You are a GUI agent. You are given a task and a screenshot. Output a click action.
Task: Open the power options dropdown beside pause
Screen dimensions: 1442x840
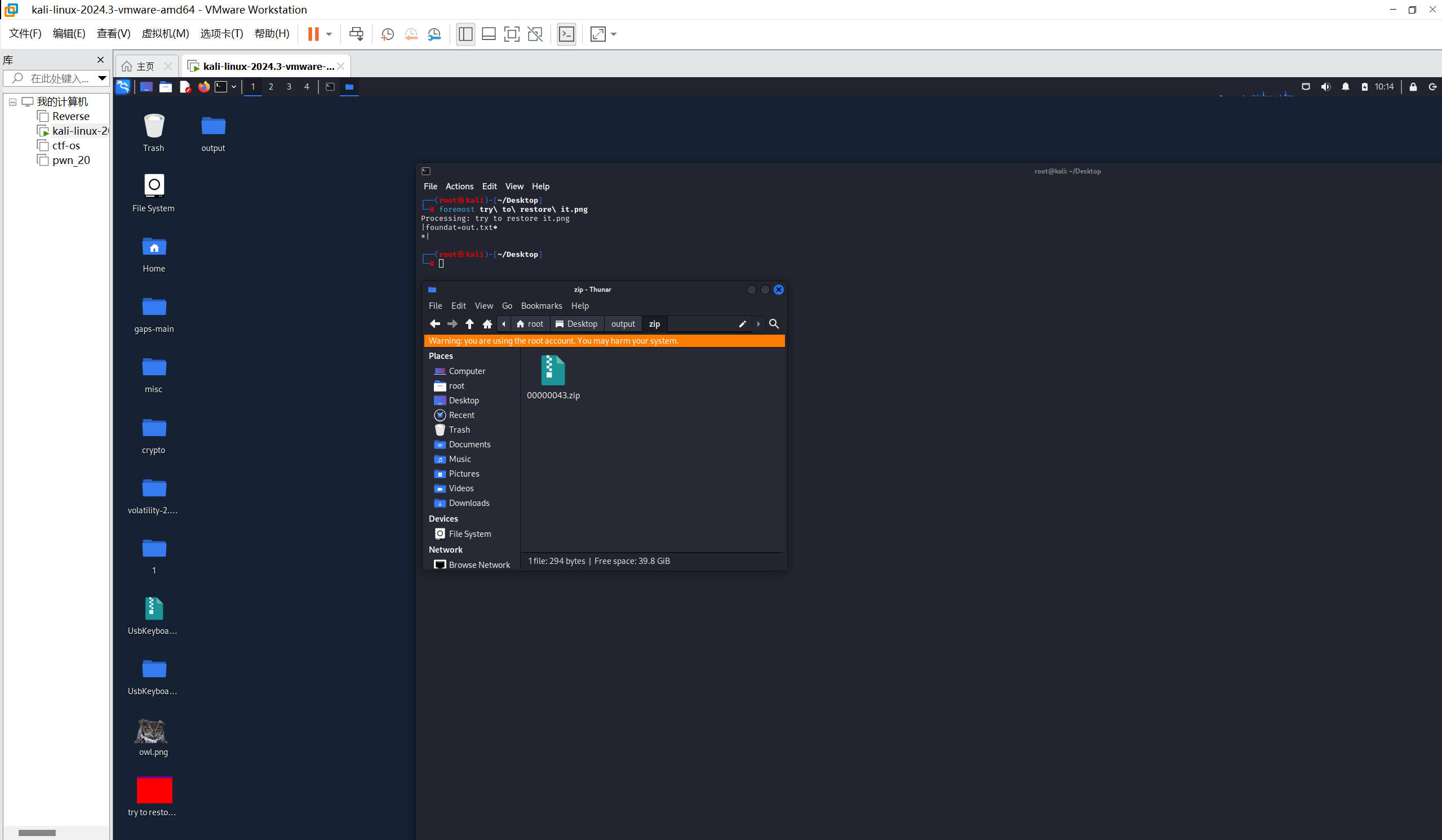(x=329, y=34)
